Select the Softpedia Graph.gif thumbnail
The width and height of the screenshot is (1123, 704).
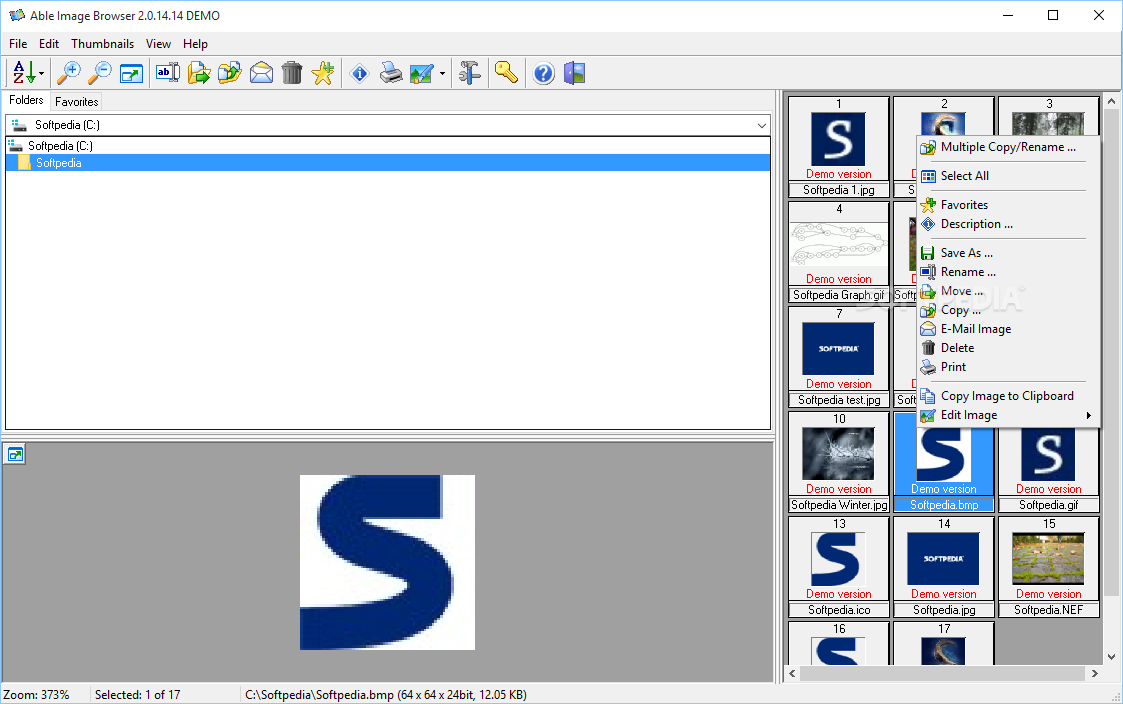coord(839,251)
